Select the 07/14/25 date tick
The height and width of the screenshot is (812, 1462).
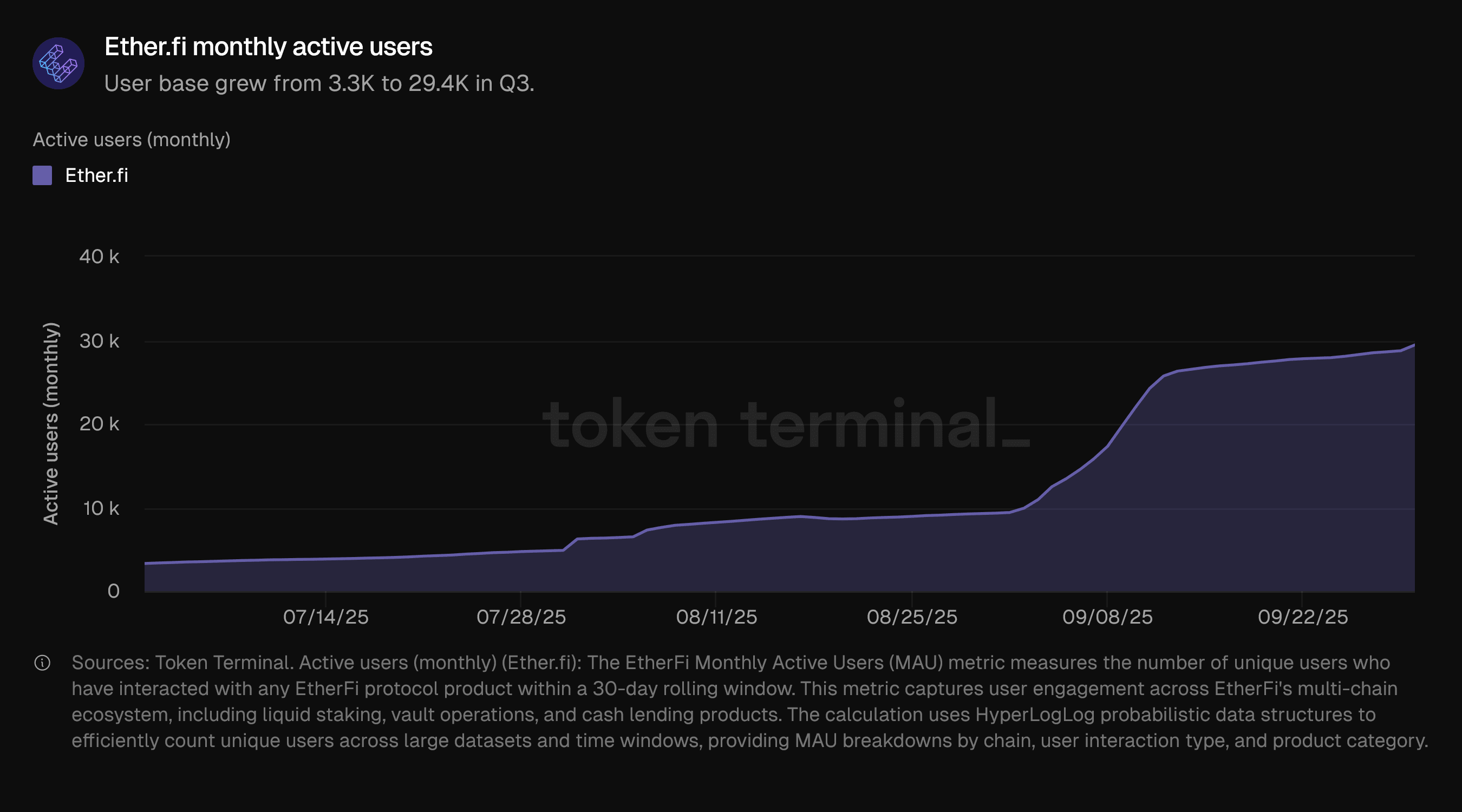pos(326,617)
